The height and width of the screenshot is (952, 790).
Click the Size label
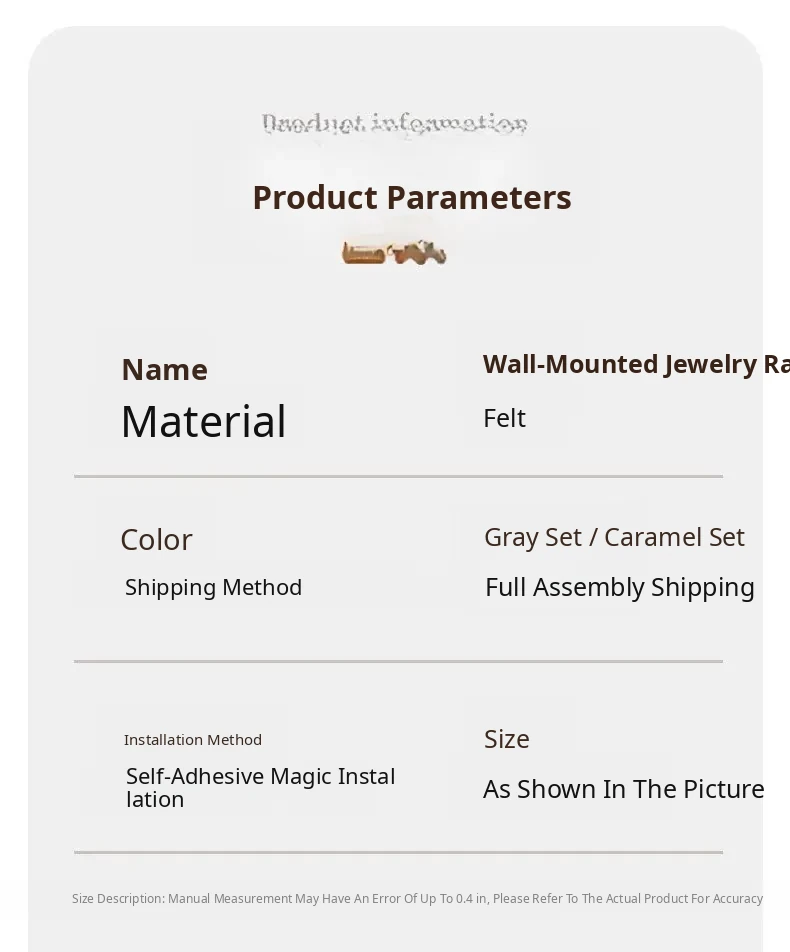pyautogui.click(x=506, y=739)
